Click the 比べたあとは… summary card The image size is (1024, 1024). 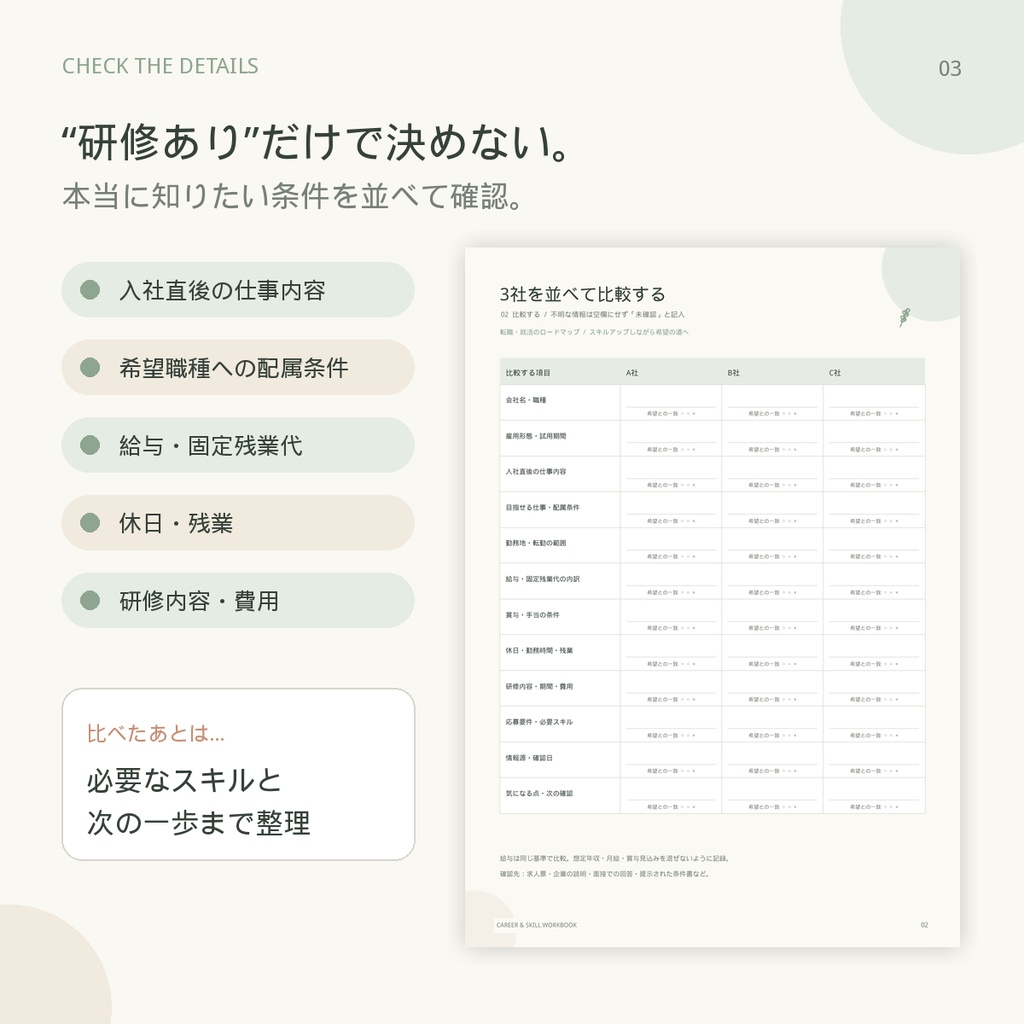238,775
